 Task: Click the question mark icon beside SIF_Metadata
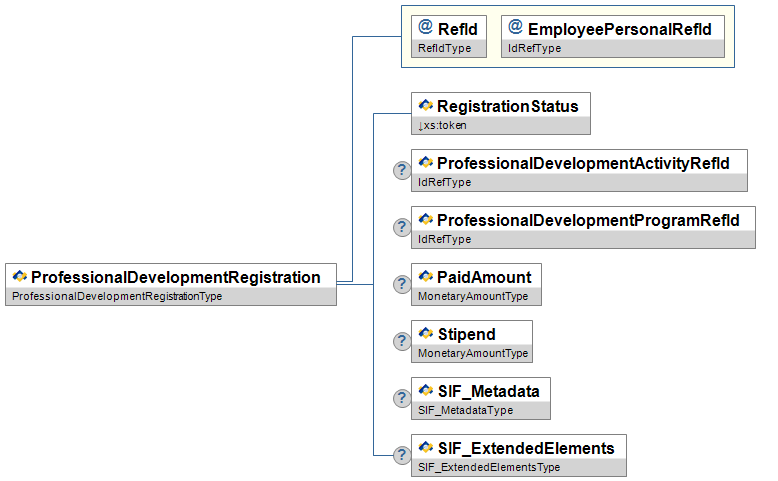(x=401, y=398)
